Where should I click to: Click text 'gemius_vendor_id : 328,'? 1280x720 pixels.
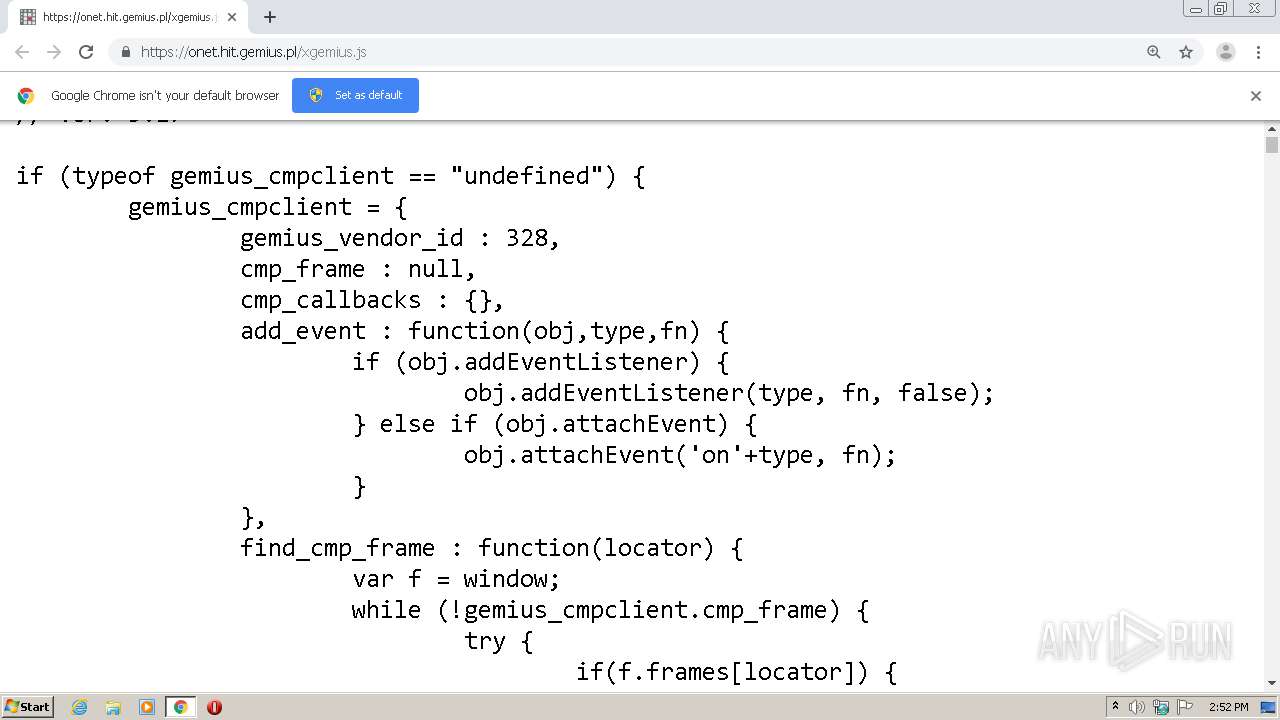point(400,238)
